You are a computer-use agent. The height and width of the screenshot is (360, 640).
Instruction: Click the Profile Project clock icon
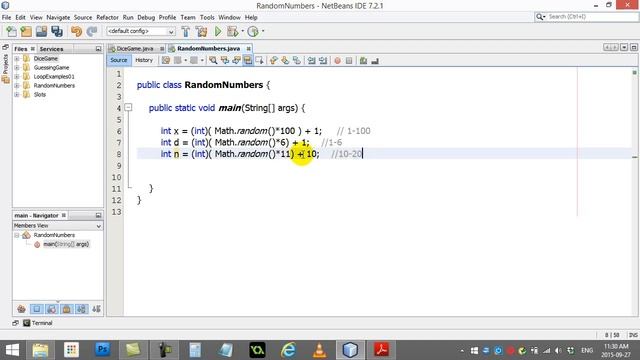pyautogui.click(x=253, y=31)
